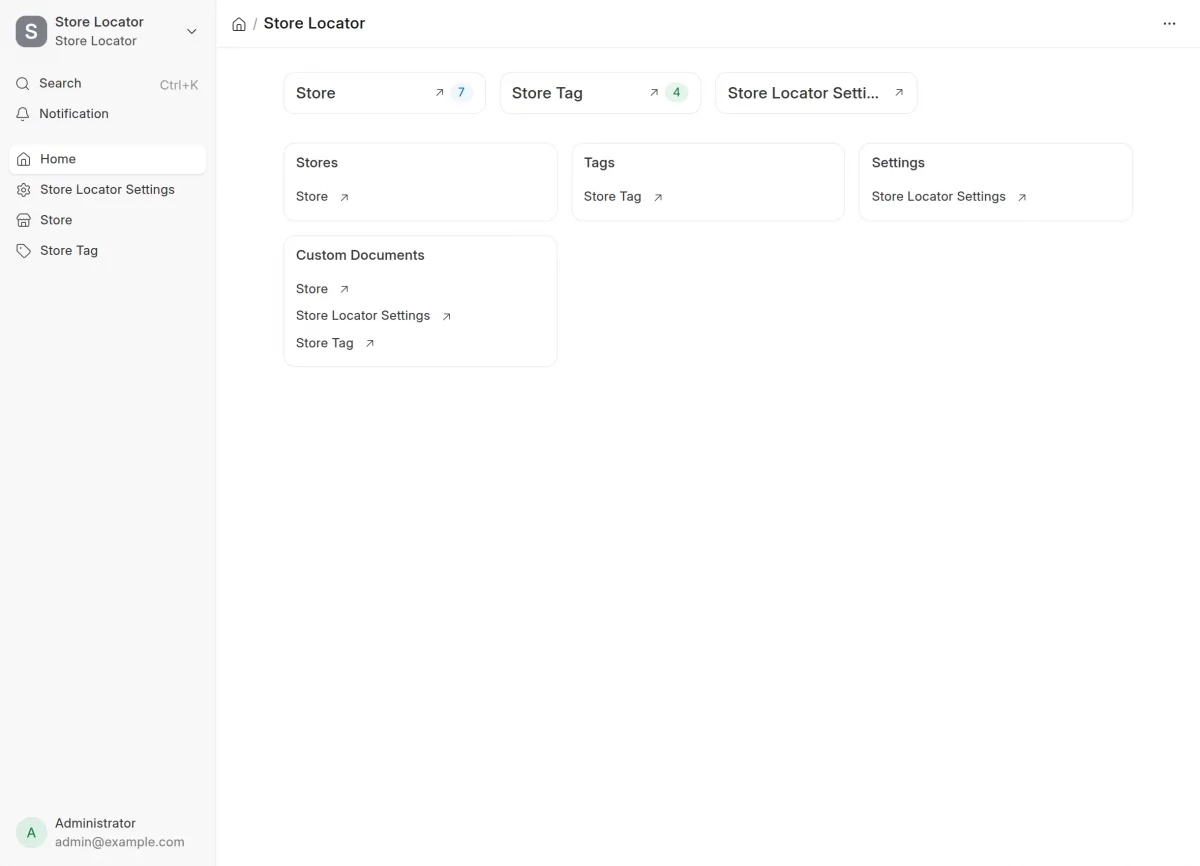The image size is (1200, 866).
Task: Click the Stores card heading
Action: pyautogui.click(x=317, y=163)
